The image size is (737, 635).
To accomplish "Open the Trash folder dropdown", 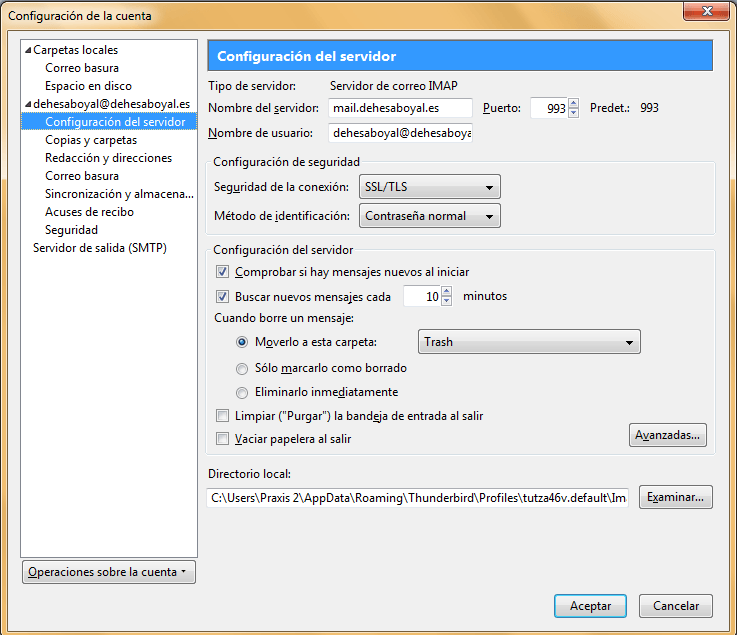I will [529, 342].
